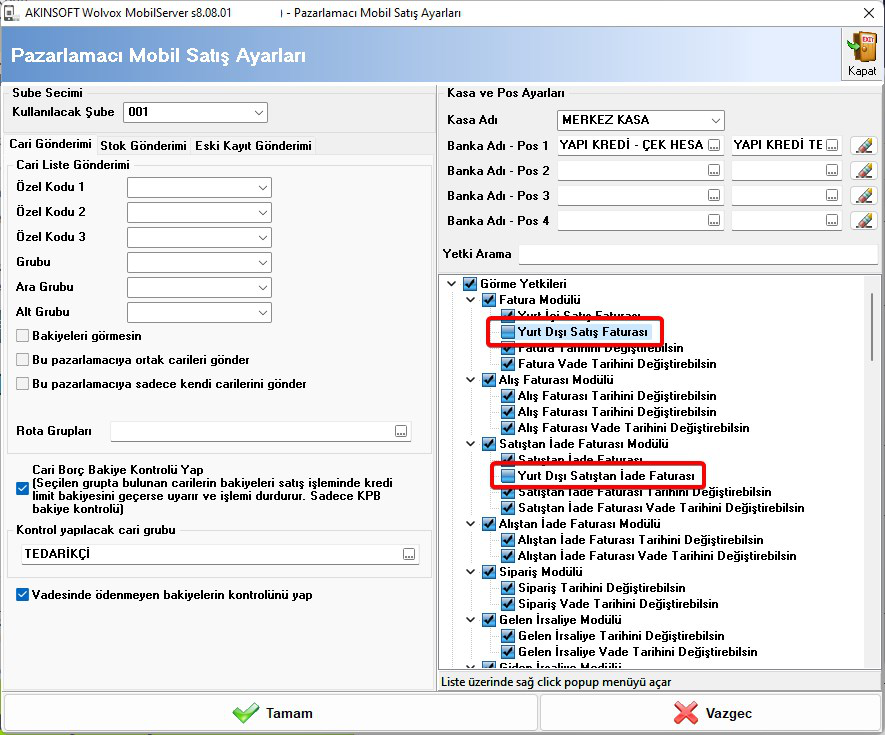885x735 pixels.
Task: Toggle Bakiyeleri görmesin checkbox
Action: 23,336
